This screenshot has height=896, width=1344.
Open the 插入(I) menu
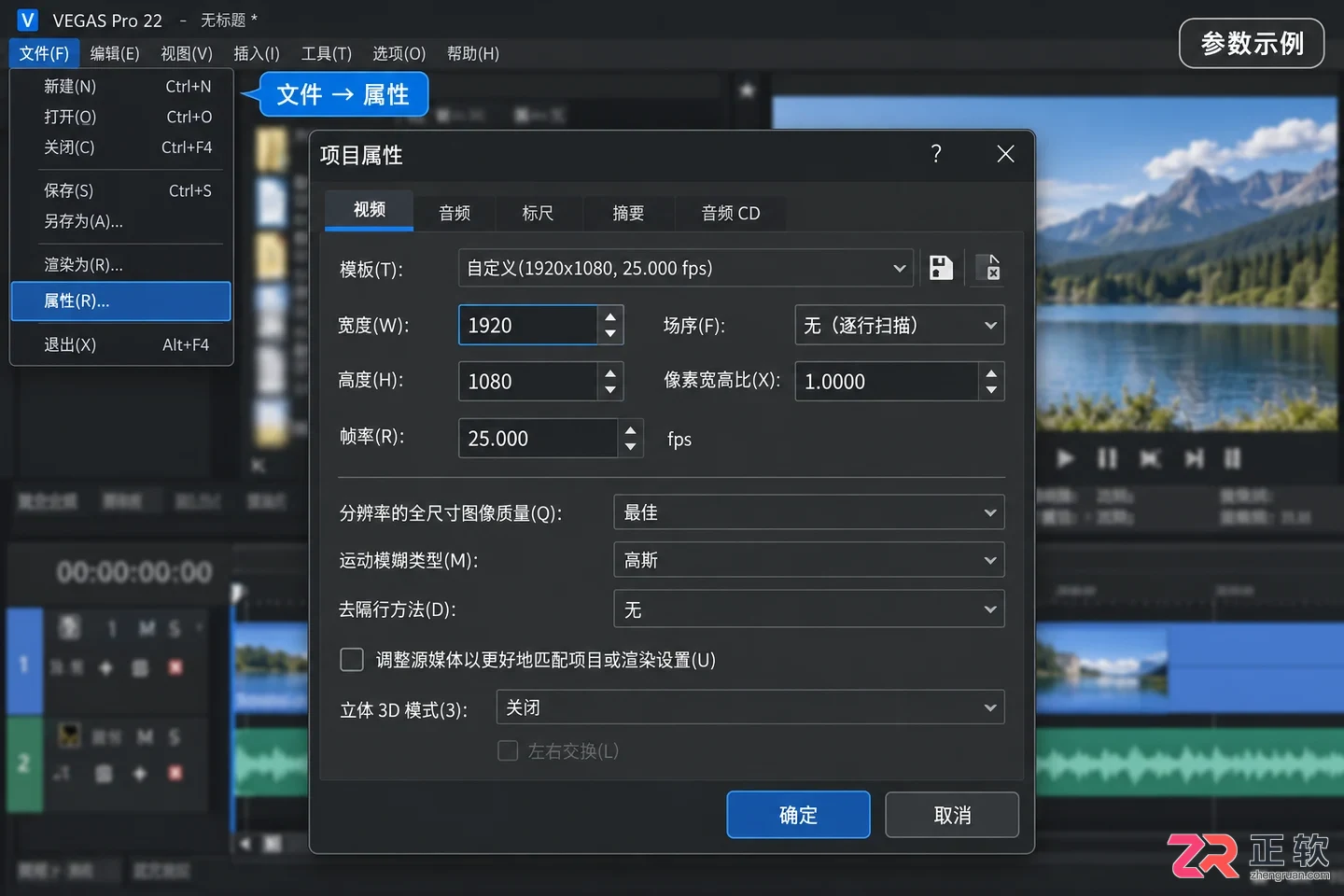[x=257, y=53]
